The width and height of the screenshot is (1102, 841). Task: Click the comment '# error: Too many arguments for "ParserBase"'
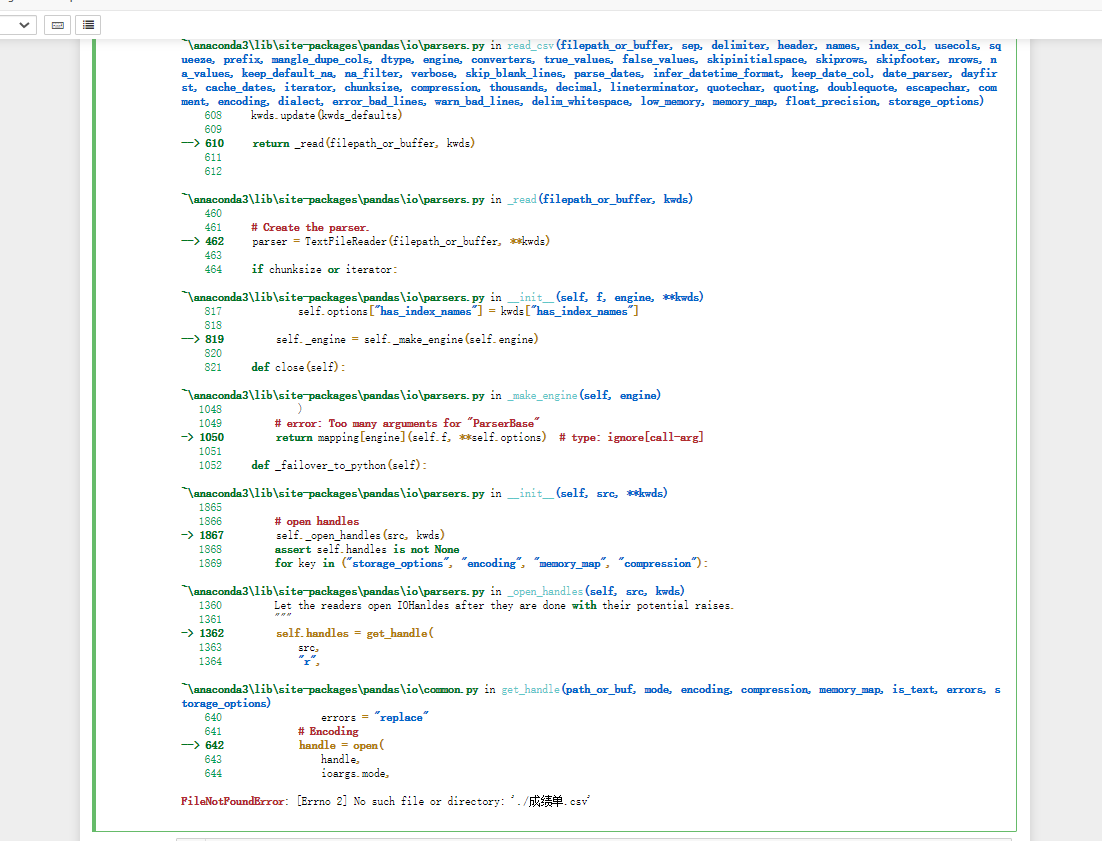click(x=407, y=423)
